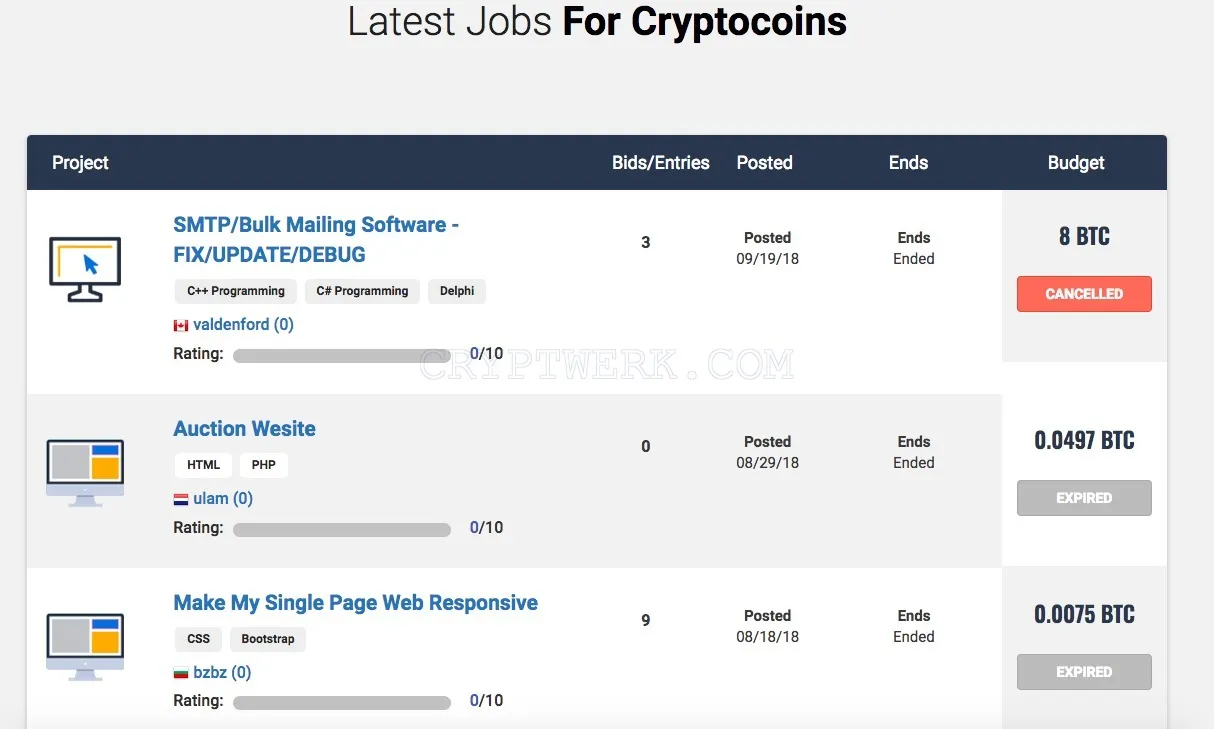Click the monitor cursor icon for SMTP project
Screen dimensions: 1214x729
[85, 269]
